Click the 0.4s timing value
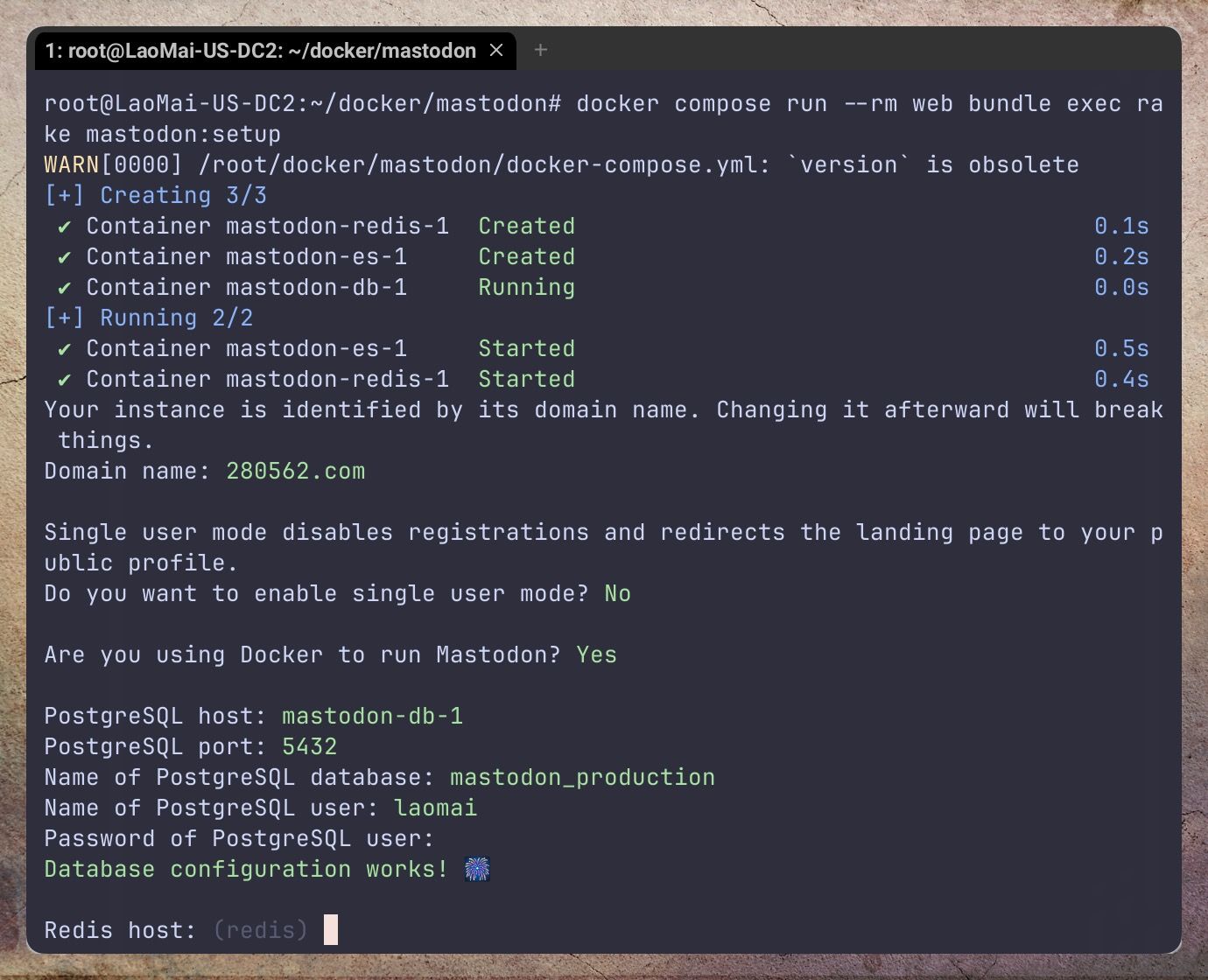 (1122, 379)
